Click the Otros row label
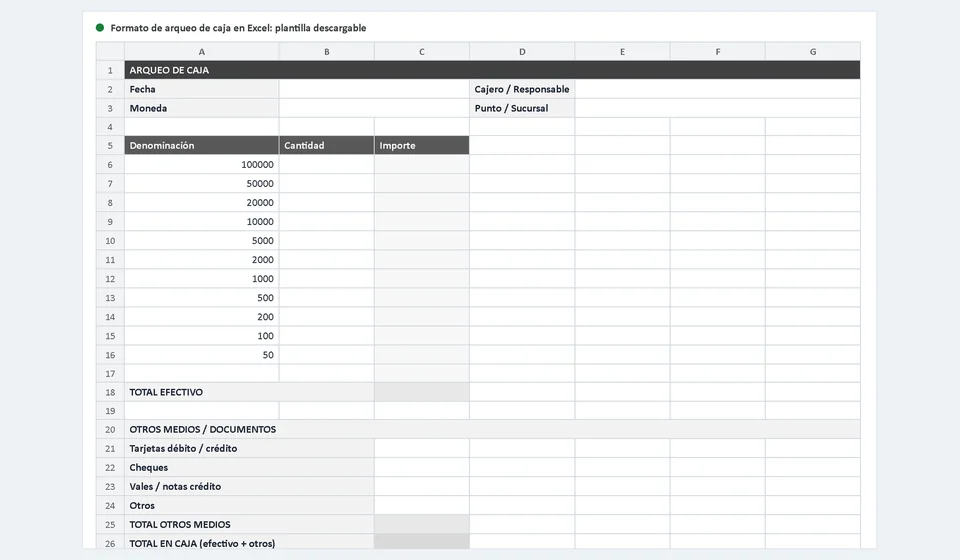Viewport: 960px width, 560px height. point(249,506)
